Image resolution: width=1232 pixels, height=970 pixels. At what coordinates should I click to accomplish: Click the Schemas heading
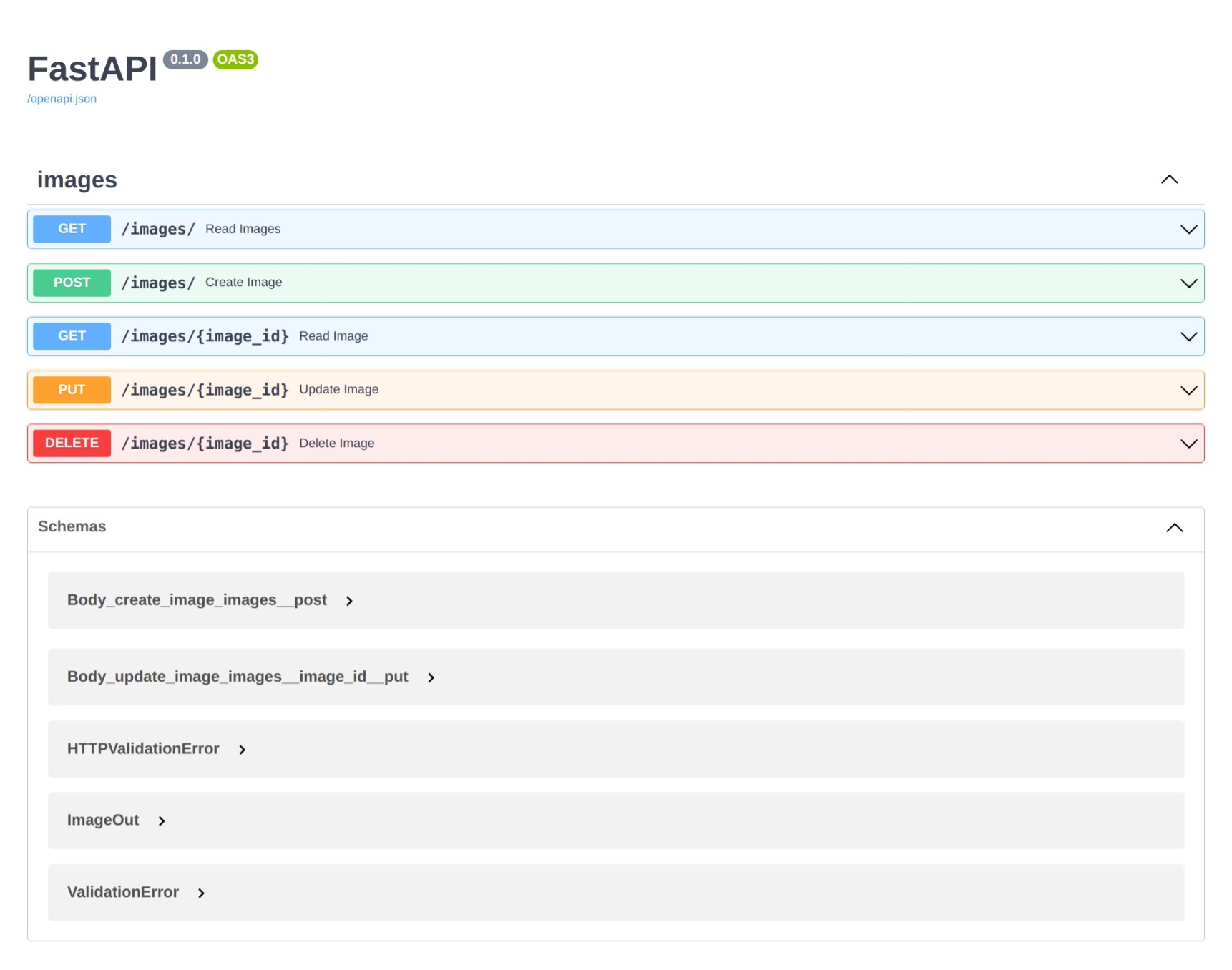[72, 526]
